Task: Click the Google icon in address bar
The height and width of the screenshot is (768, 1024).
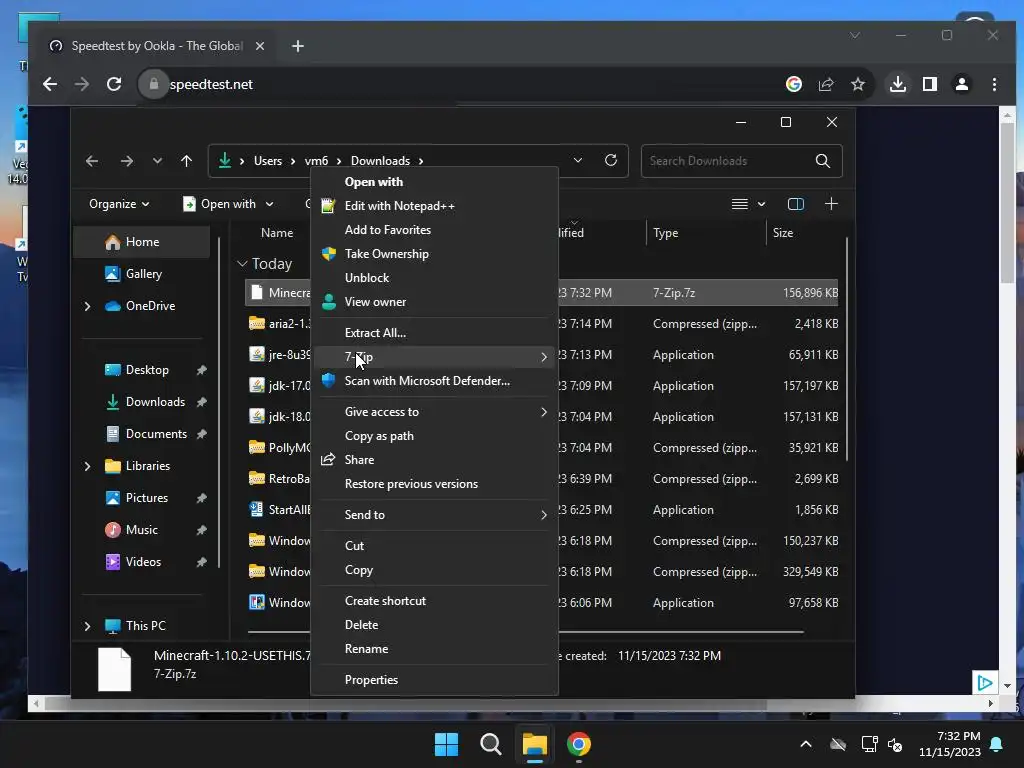Action: 793,84
